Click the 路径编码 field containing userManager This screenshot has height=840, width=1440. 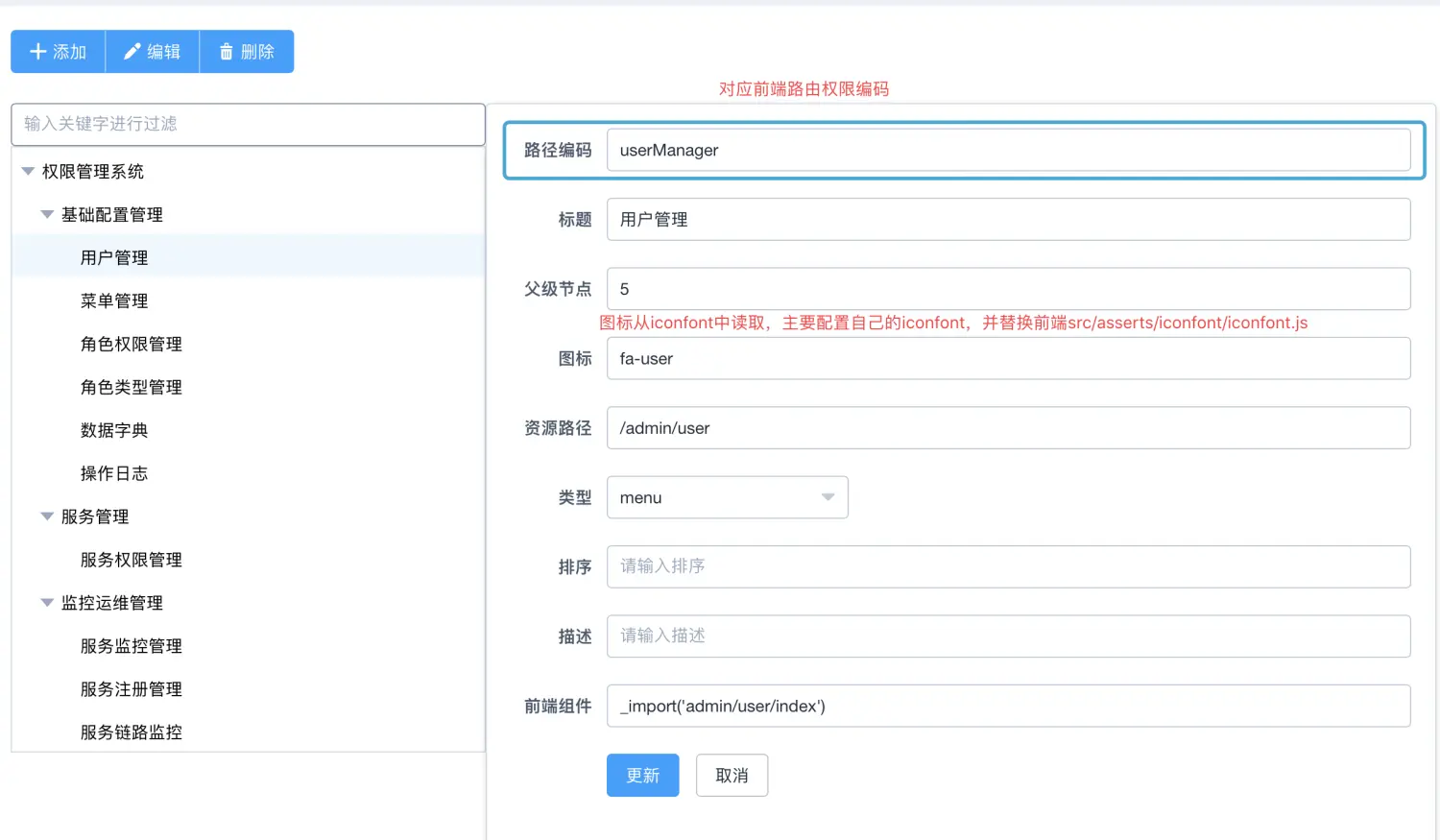pyautogui.click(x=1008, y=150)
